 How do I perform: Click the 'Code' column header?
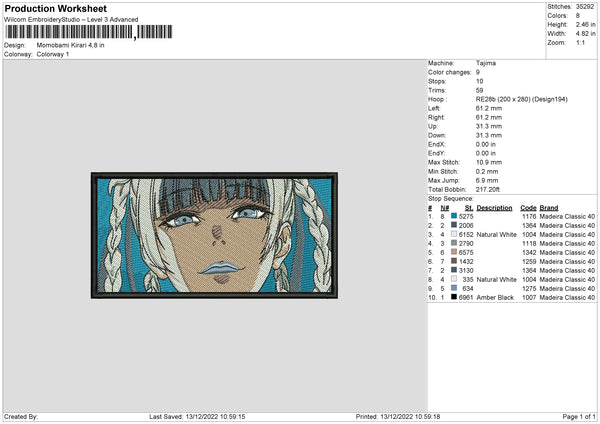point(528,208)
